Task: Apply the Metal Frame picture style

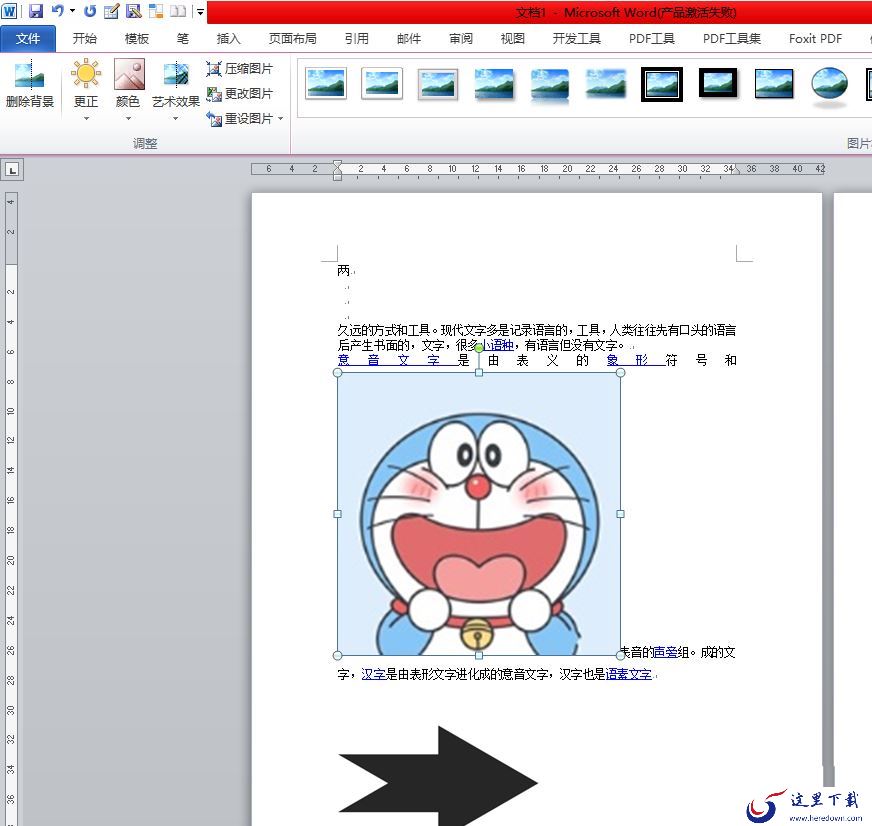Action: 438,84
